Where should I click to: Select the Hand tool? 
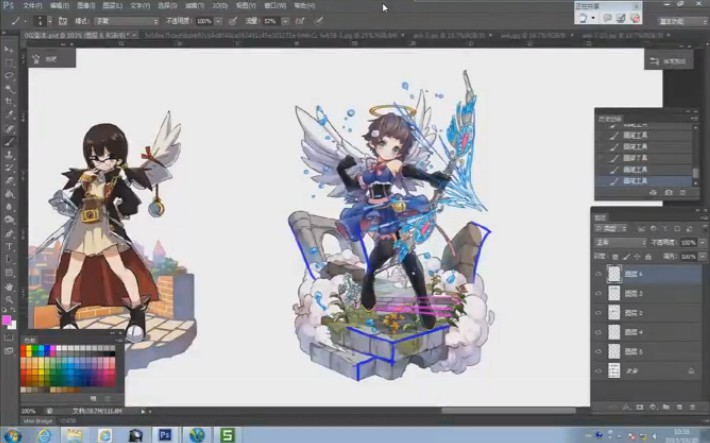tap(9, 286)
